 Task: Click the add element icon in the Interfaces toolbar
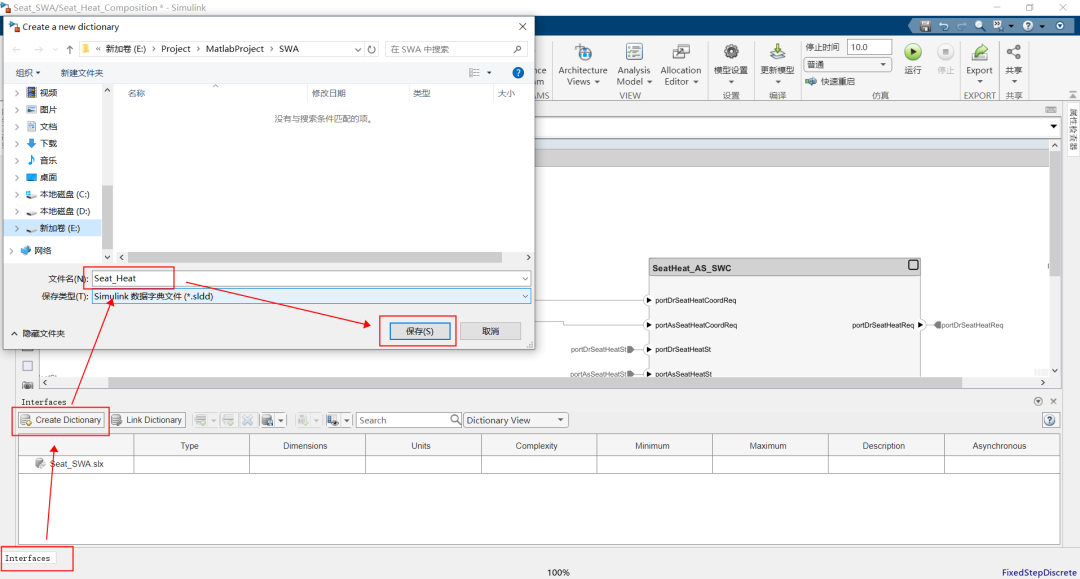[229, 420]
